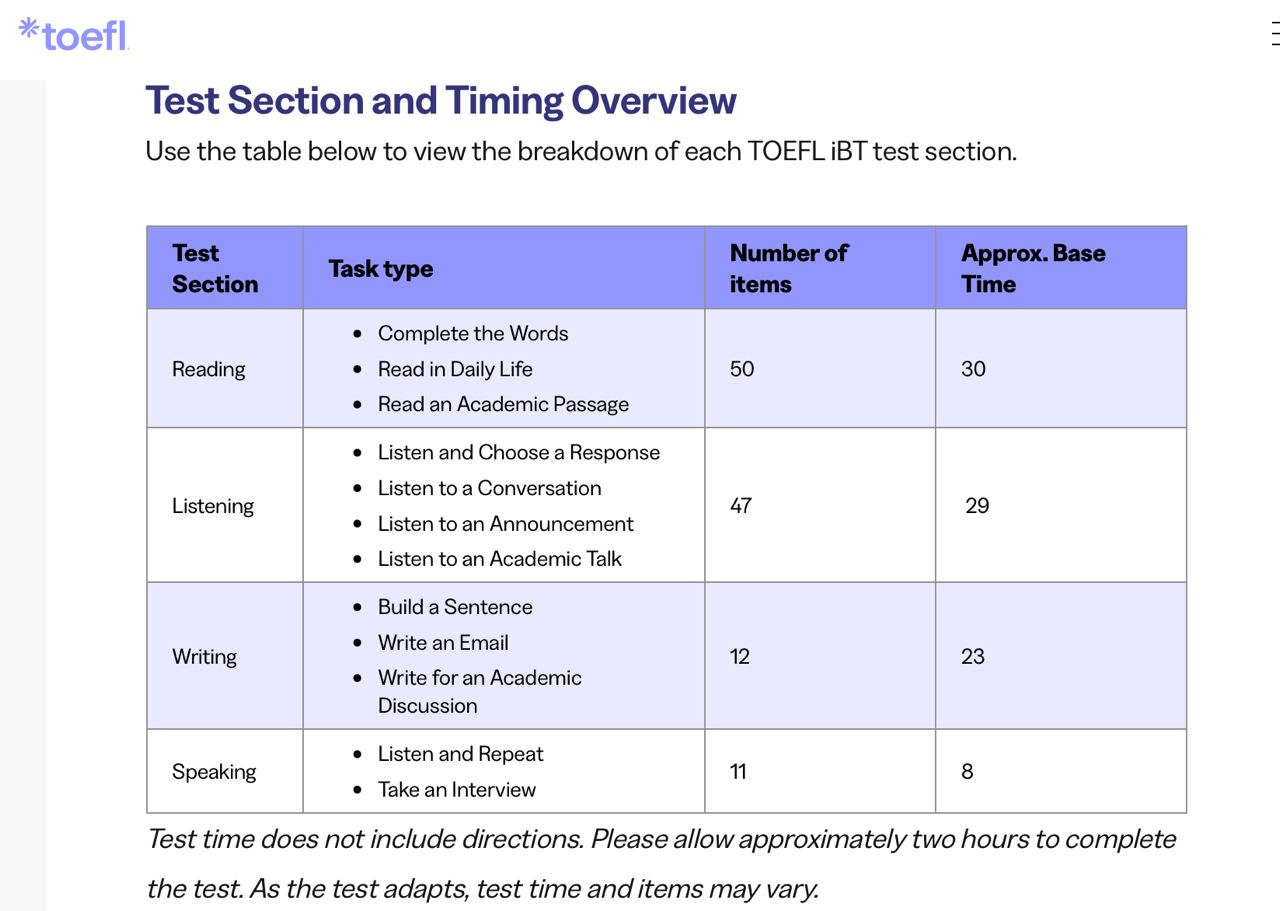Click the Listening row label

213,506
